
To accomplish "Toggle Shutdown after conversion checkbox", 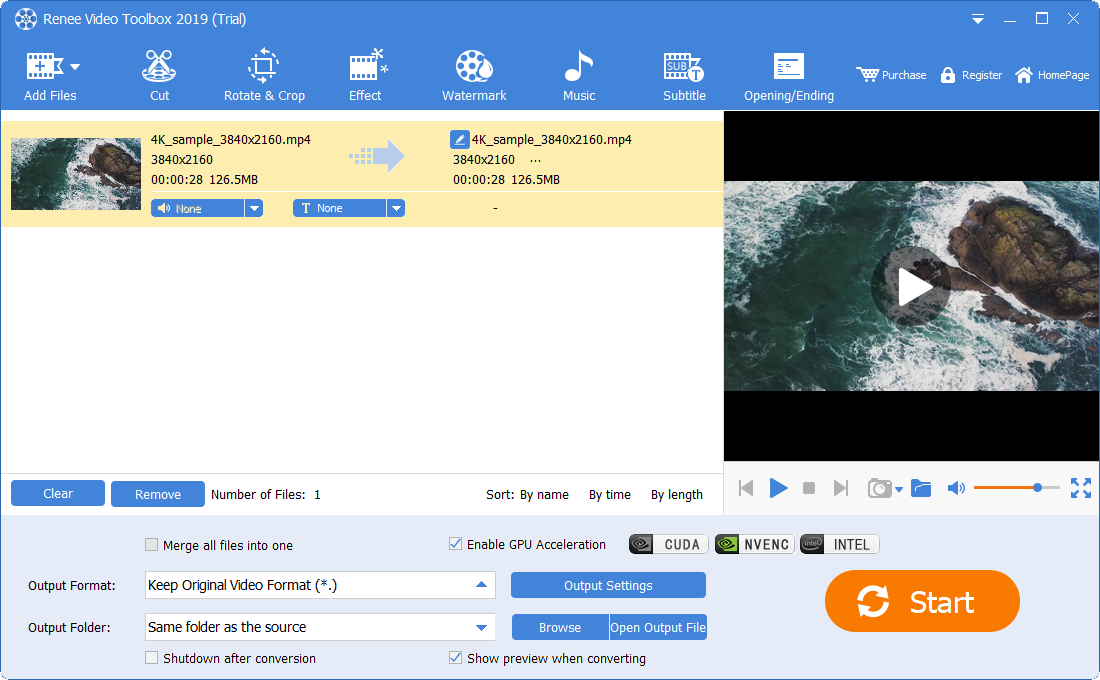I will [152, 658].
